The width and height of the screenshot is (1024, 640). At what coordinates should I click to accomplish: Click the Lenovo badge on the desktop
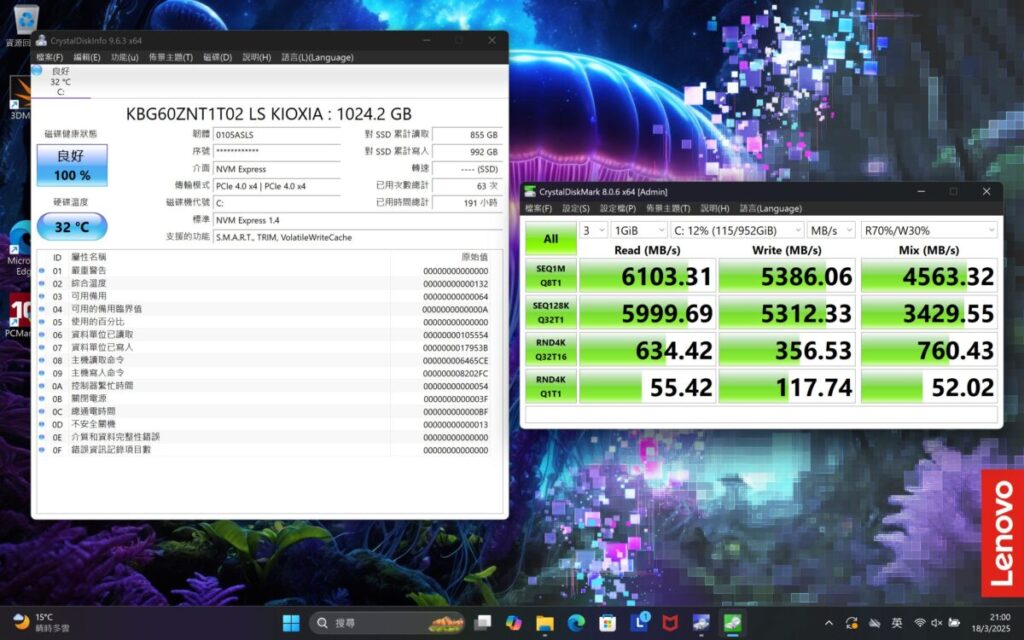click(1002, 534)
